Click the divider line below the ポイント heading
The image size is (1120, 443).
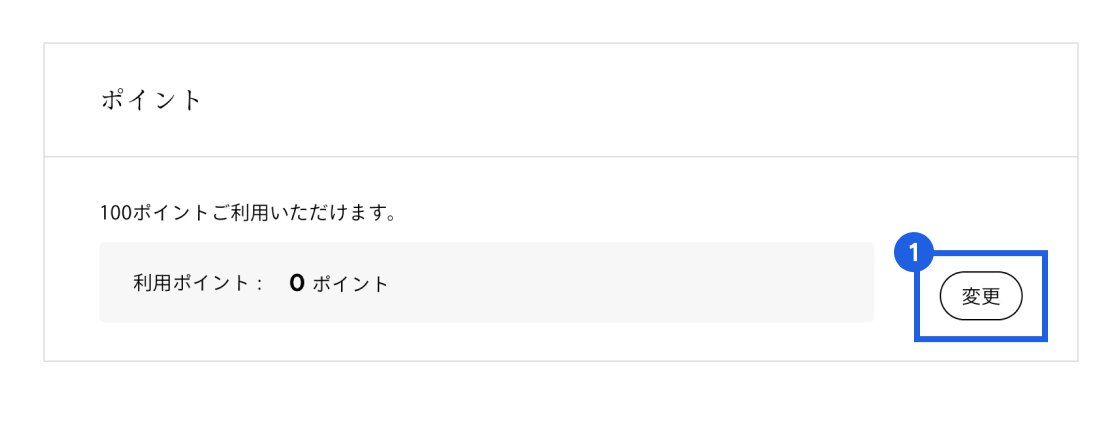click(560, 157)
